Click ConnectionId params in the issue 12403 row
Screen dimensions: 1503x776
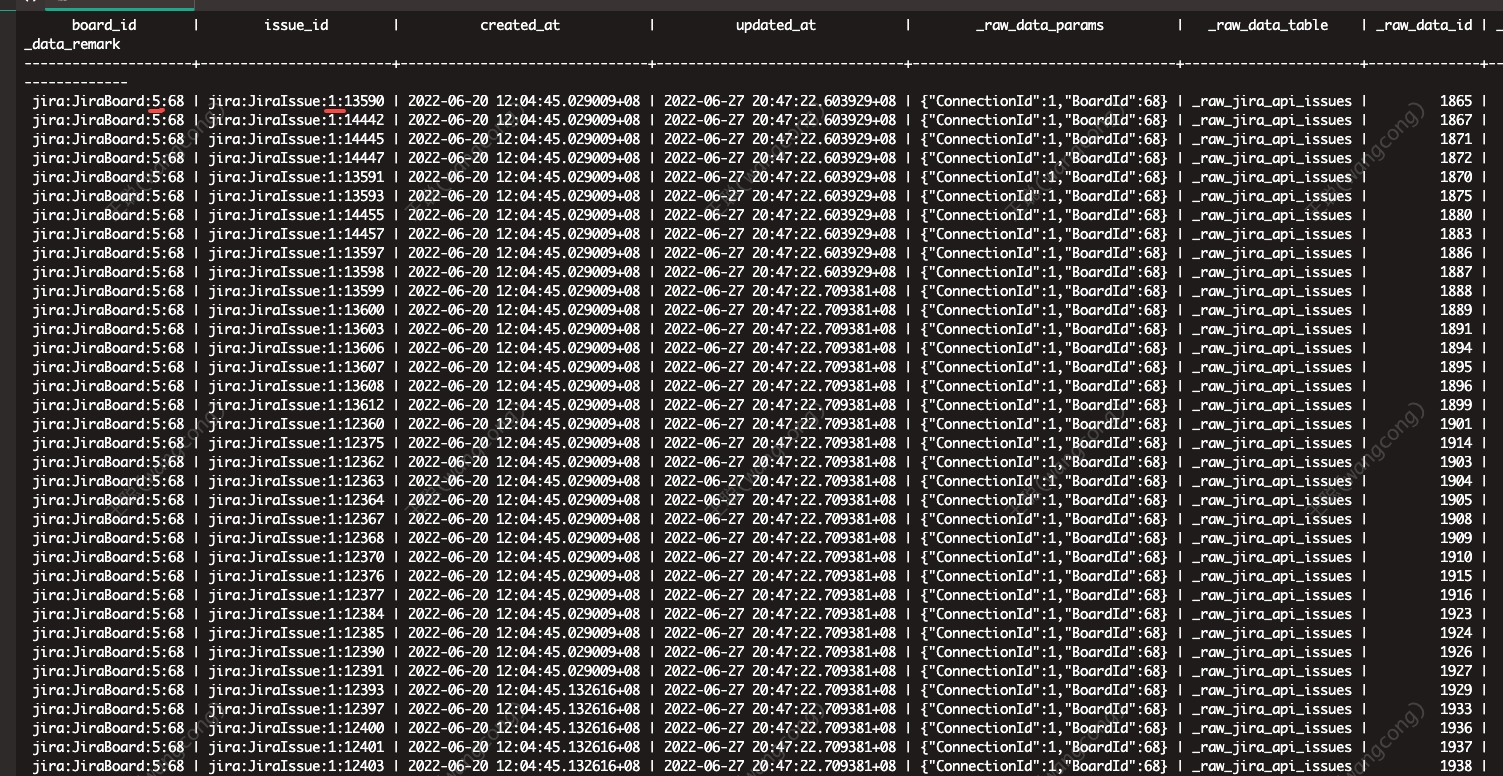1044,766
